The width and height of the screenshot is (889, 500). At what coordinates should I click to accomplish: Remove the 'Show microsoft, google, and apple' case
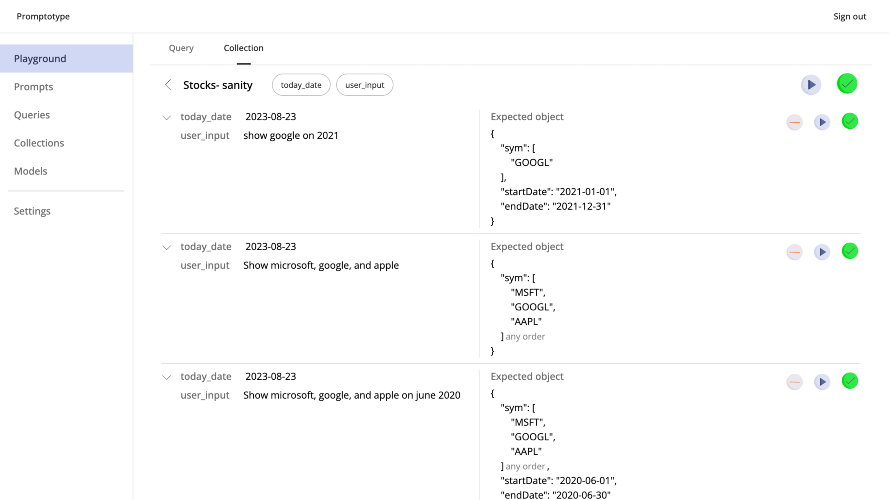click(794, 252)
